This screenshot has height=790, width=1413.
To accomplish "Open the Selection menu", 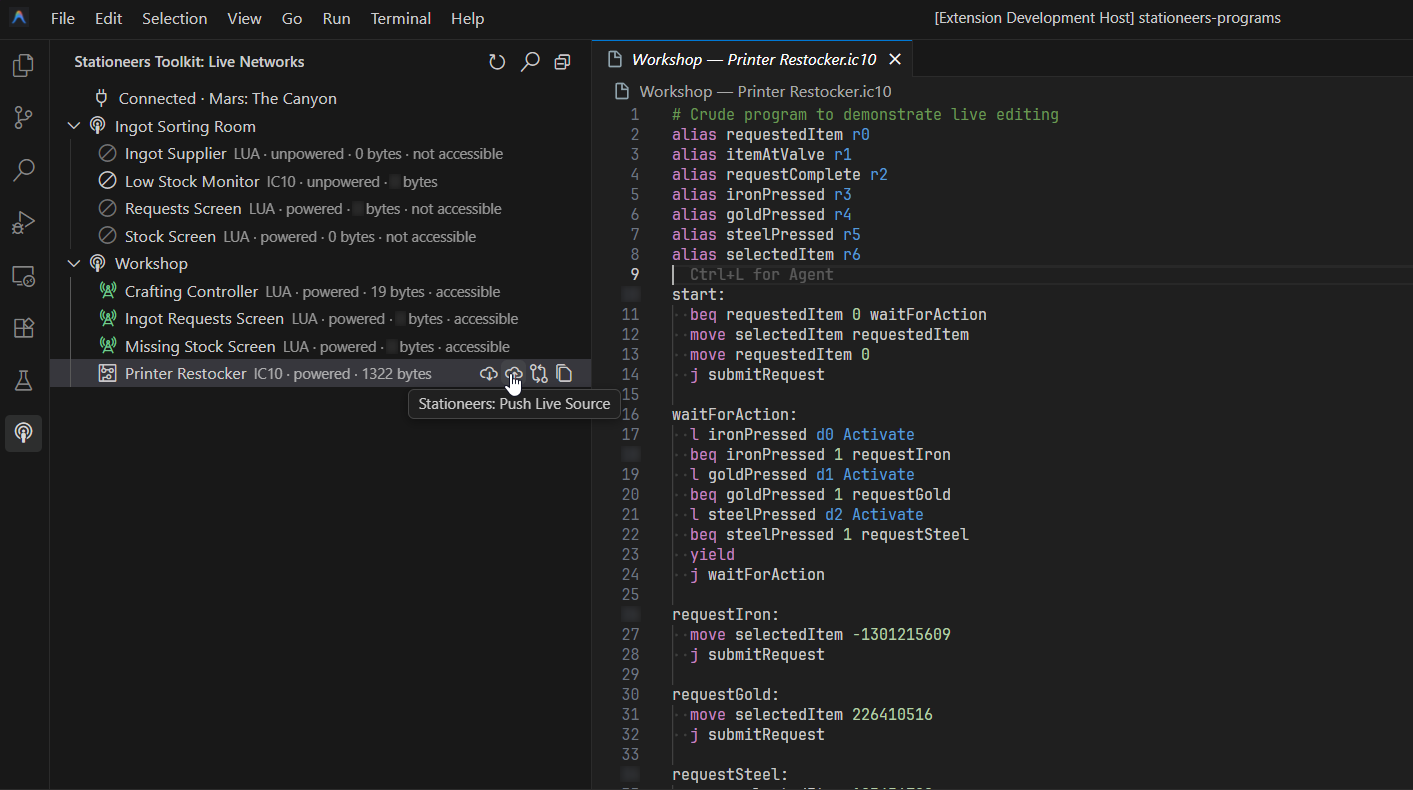I will coord(175,18).
